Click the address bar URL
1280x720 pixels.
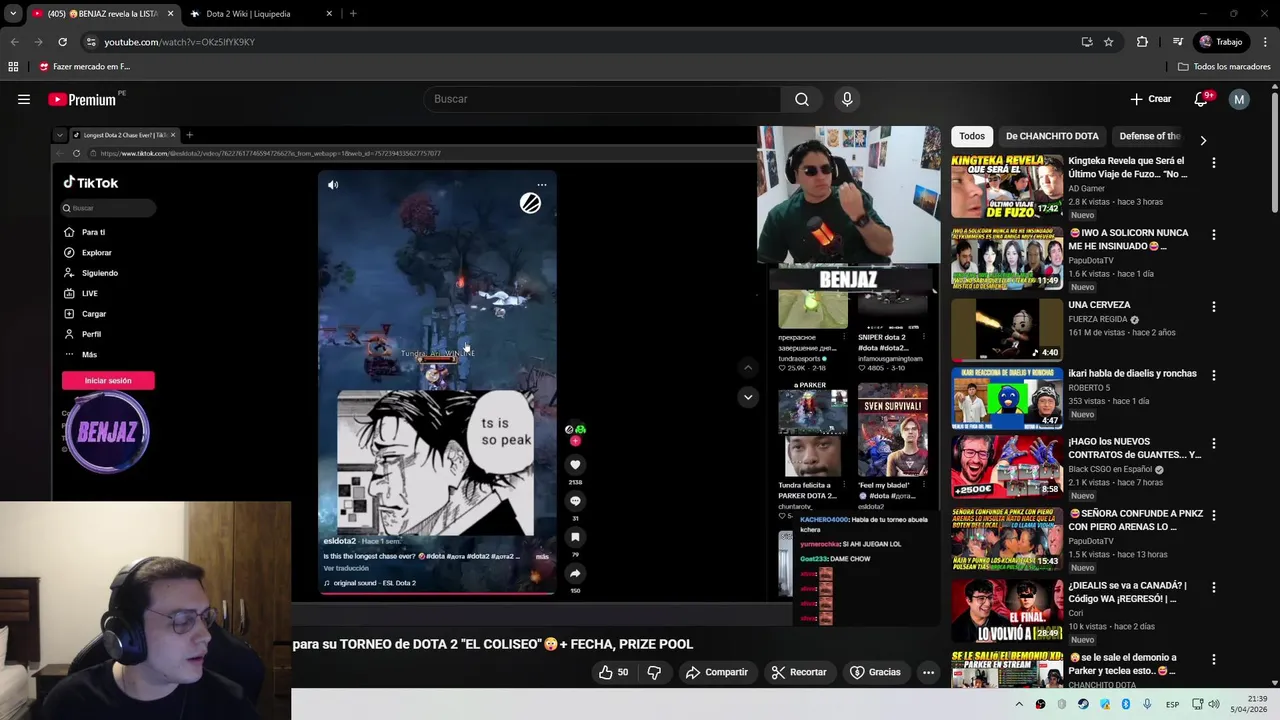pos(180,42)
